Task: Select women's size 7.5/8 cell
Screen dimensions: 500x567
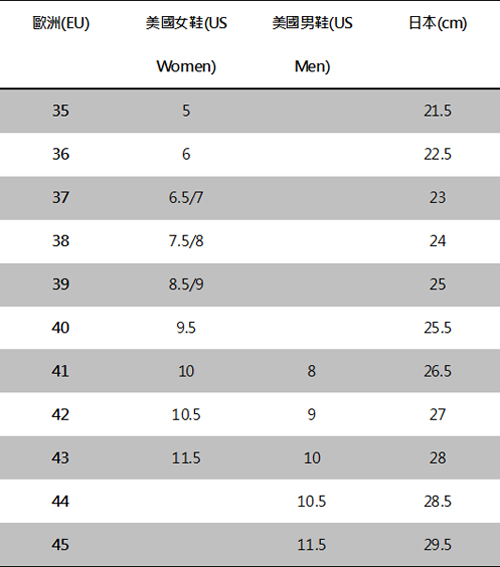Action: click(x=186, y=241)
